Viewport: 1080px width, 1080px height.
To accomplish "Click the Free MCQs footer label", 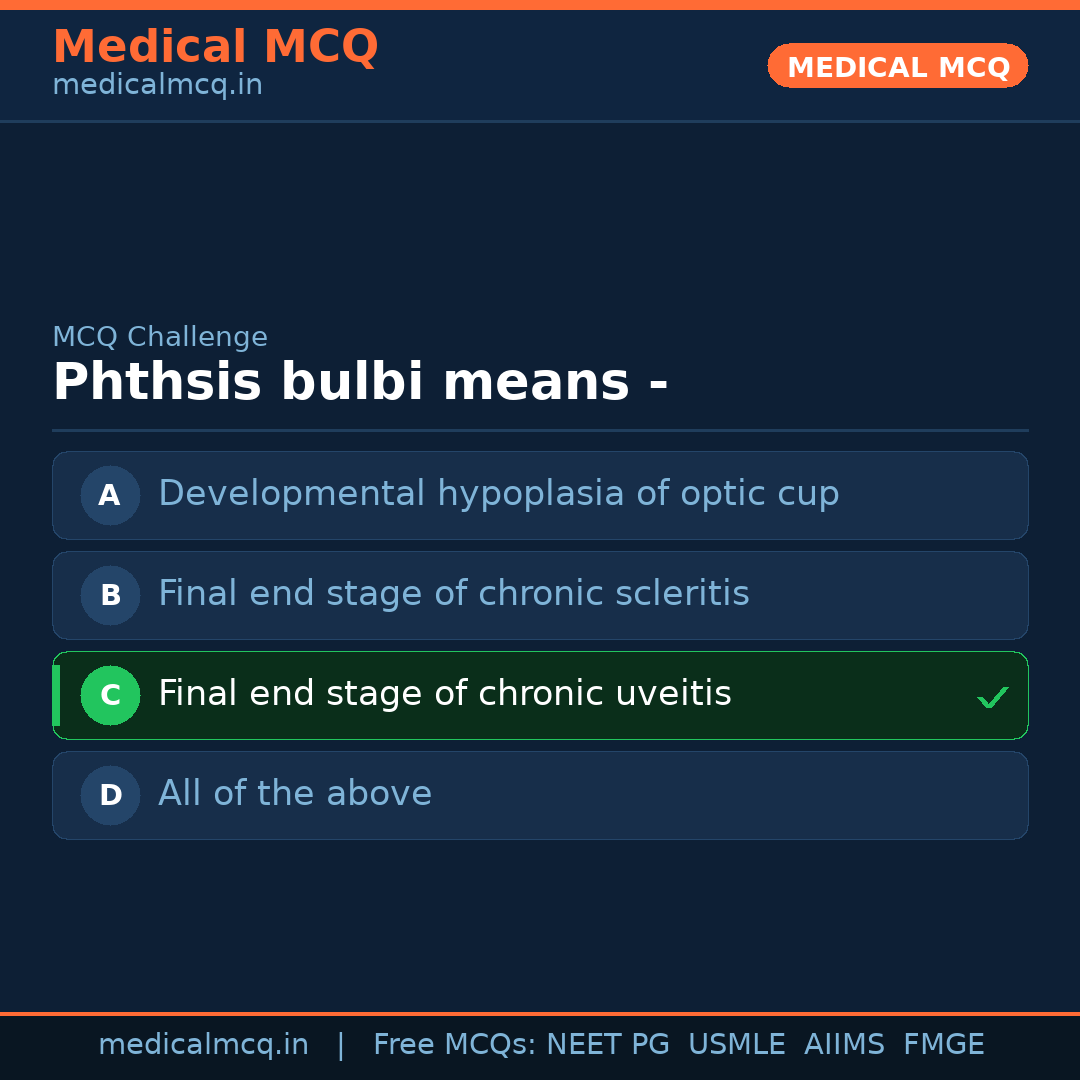I will tap(454, 1045).
